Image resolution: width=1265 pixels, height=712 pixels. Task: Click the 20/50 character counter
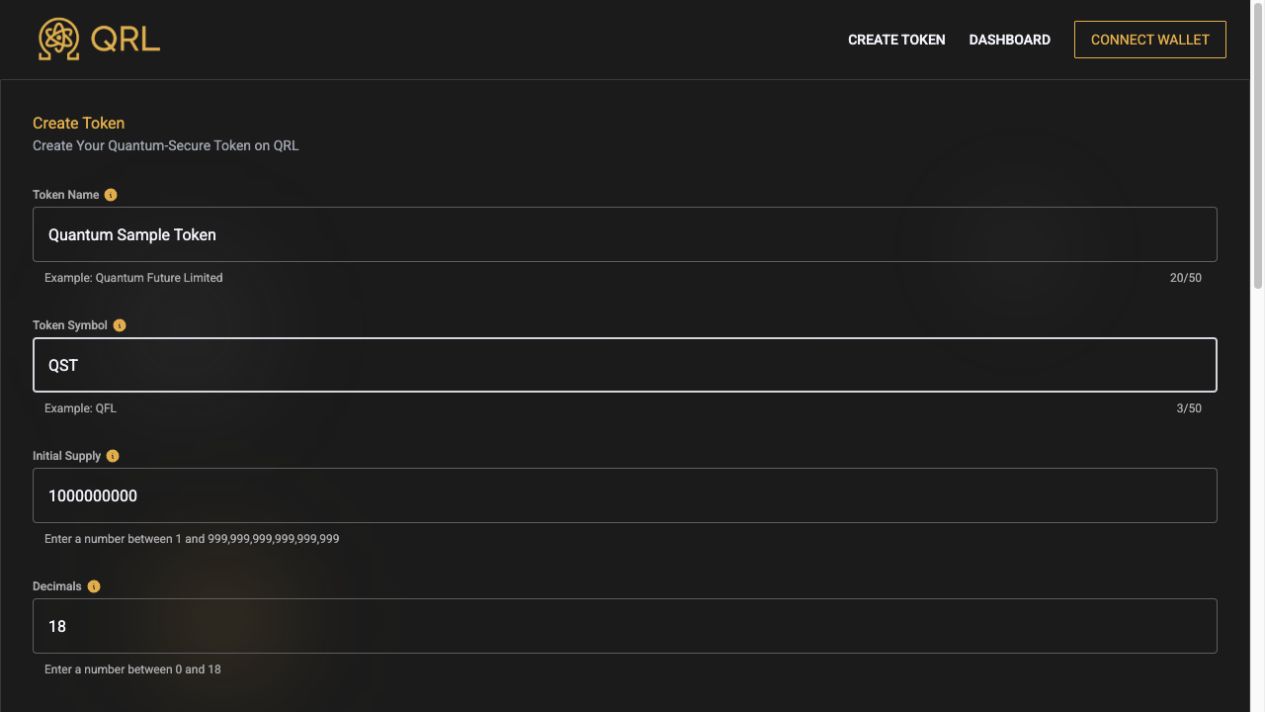point(1186,278)
